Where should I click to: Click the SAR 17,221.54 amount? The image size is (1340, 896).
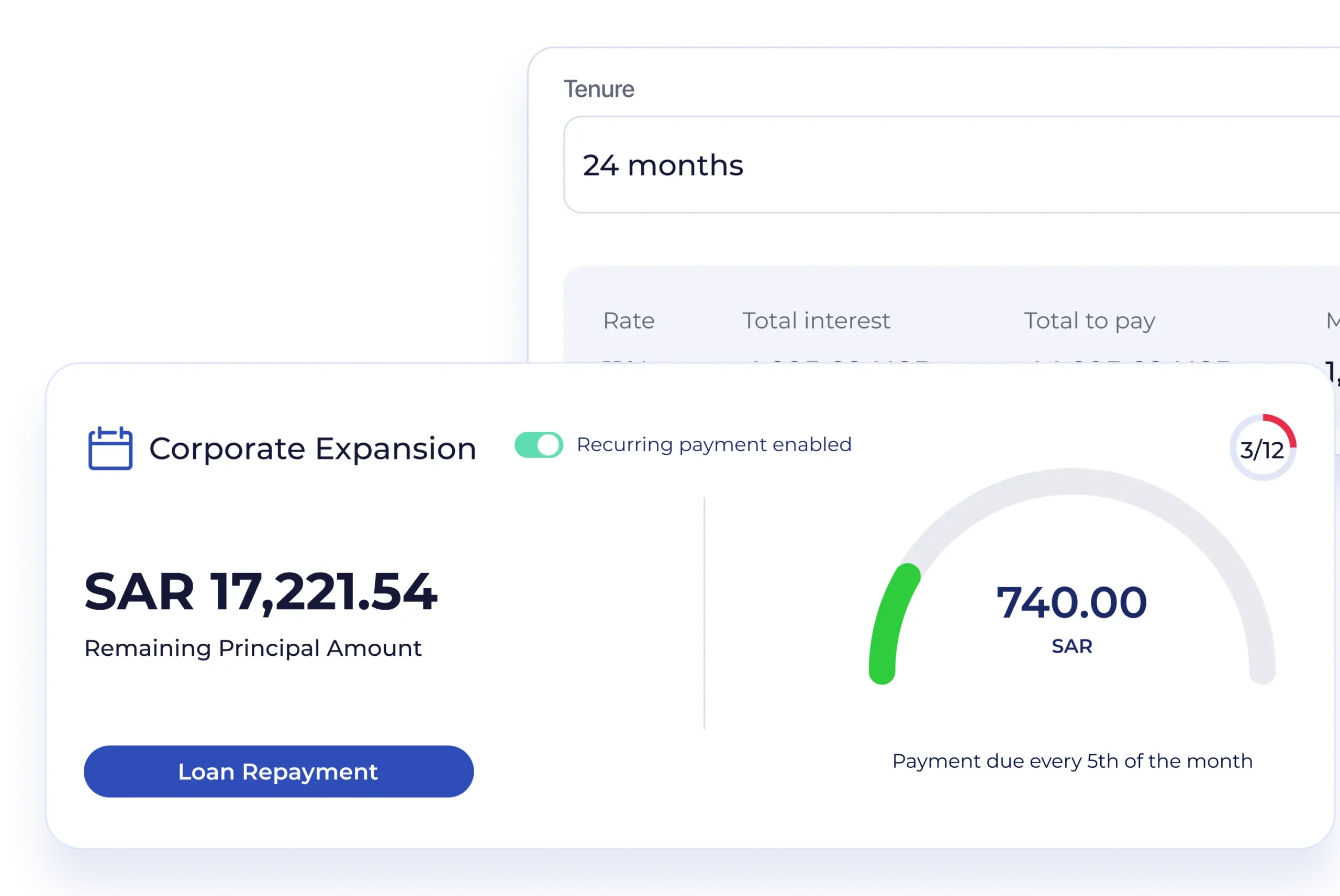(261, 592)
